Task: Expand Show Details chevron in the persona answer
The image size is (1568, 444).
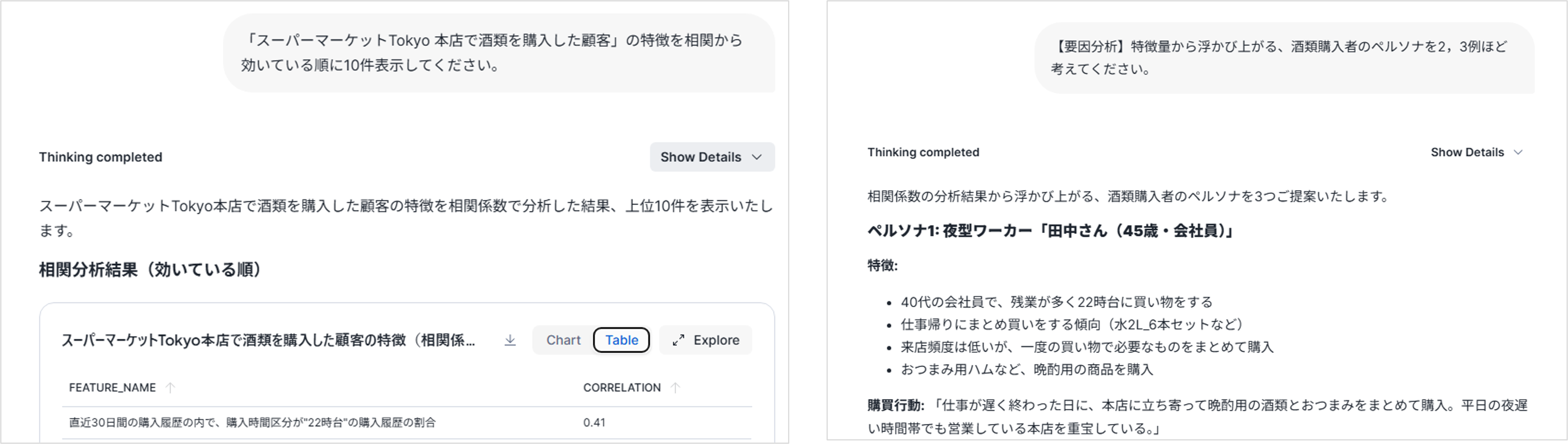Action: [1518, 152]
